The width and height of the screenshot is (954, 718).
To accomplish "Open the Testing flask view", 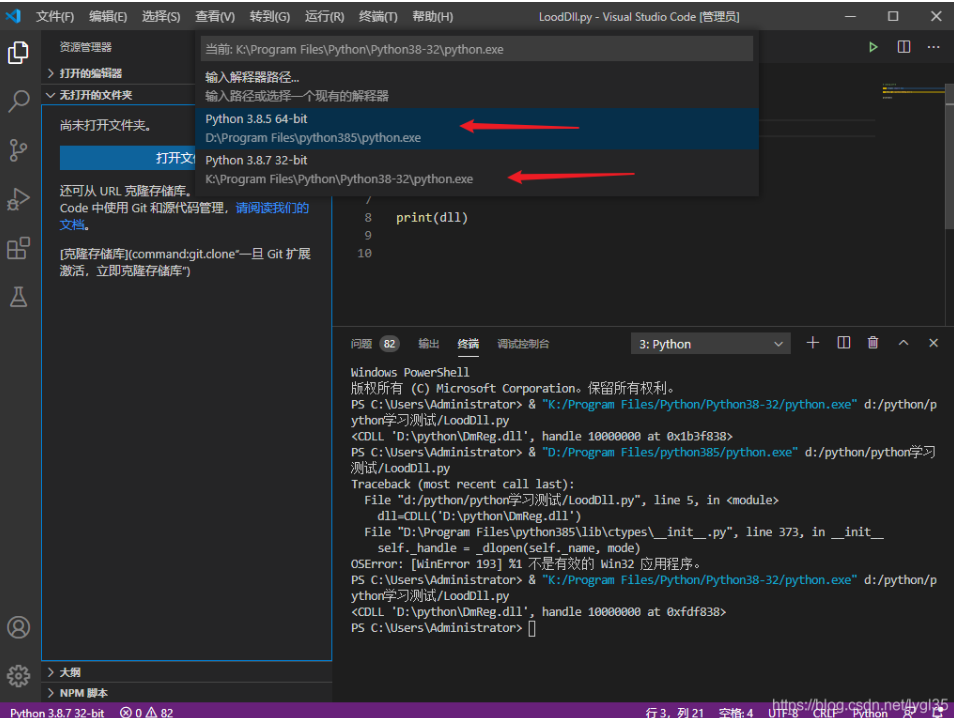I will pos(18,297).
